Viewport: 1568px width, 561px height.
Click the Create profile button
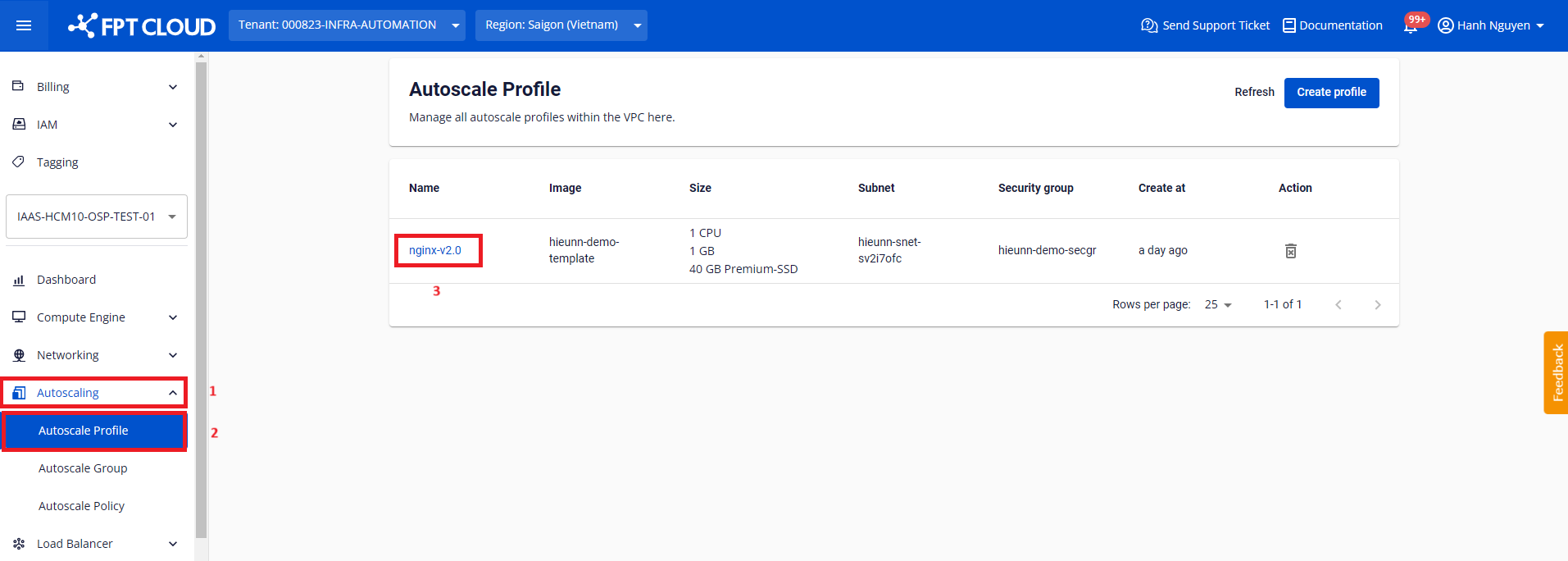(x=1331, y=93)
